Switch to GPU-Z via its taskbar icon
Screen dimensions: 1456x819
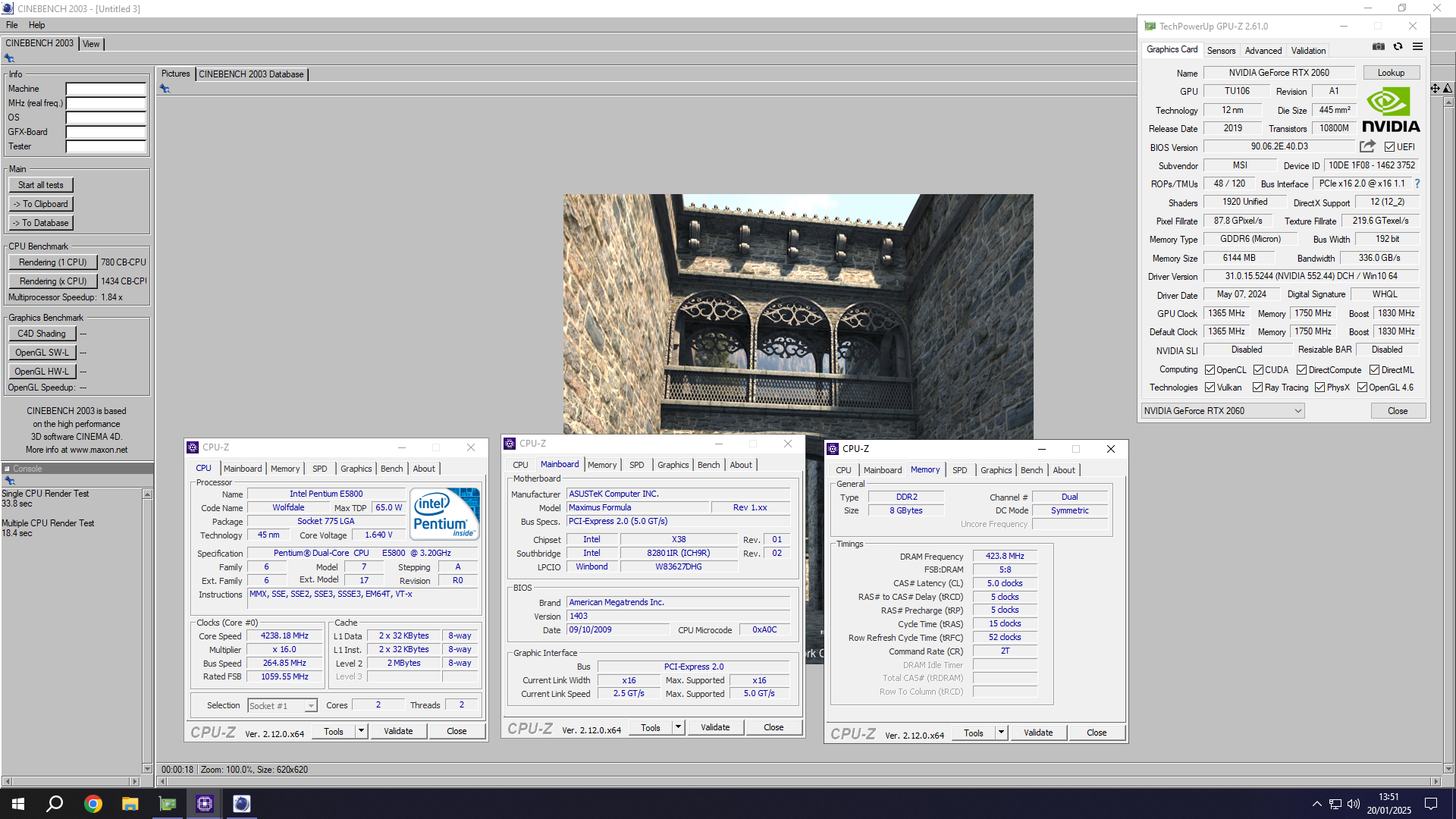(x=168, y=804)
